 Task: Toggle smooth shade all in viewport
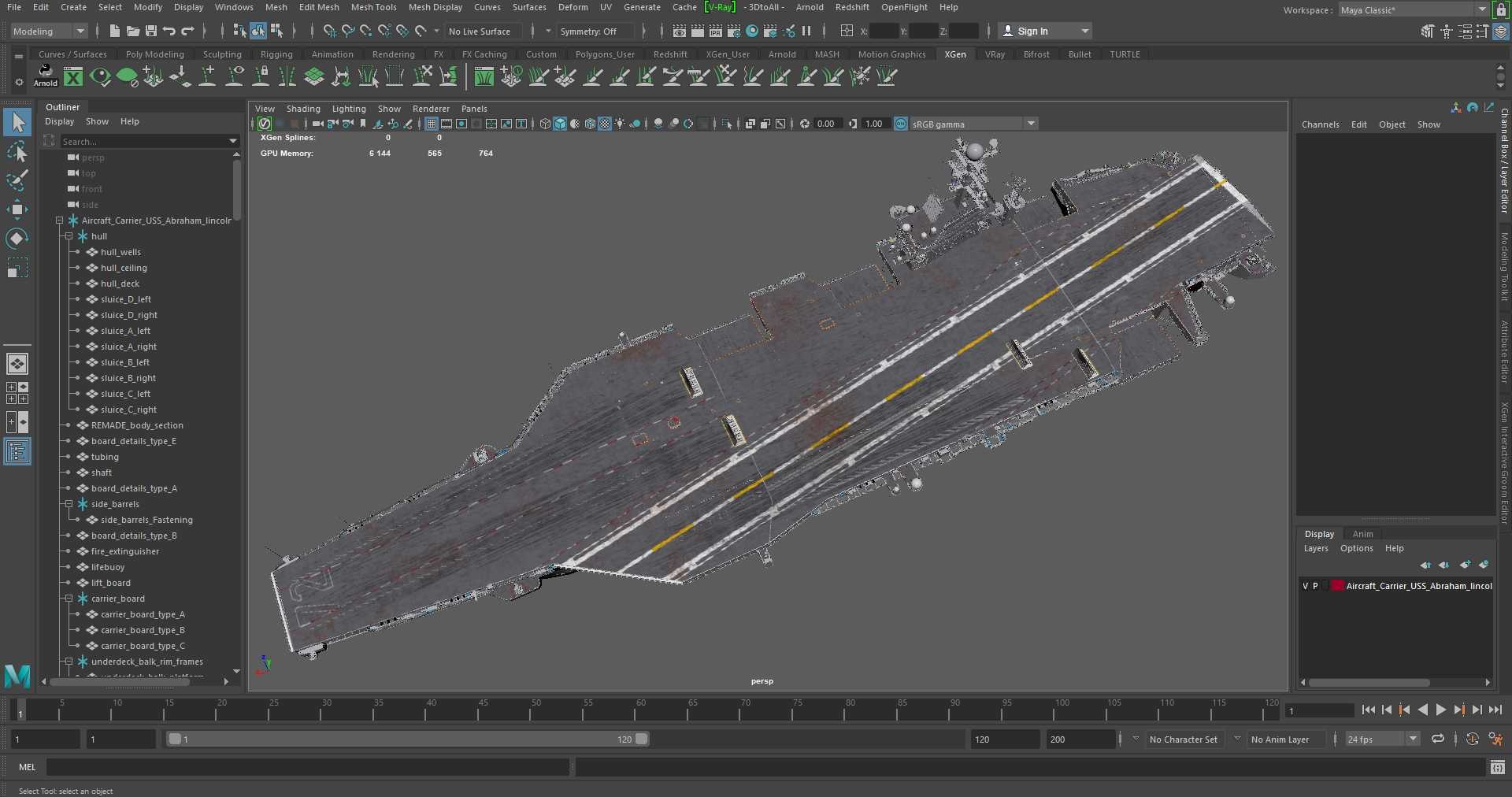(560, 124)
